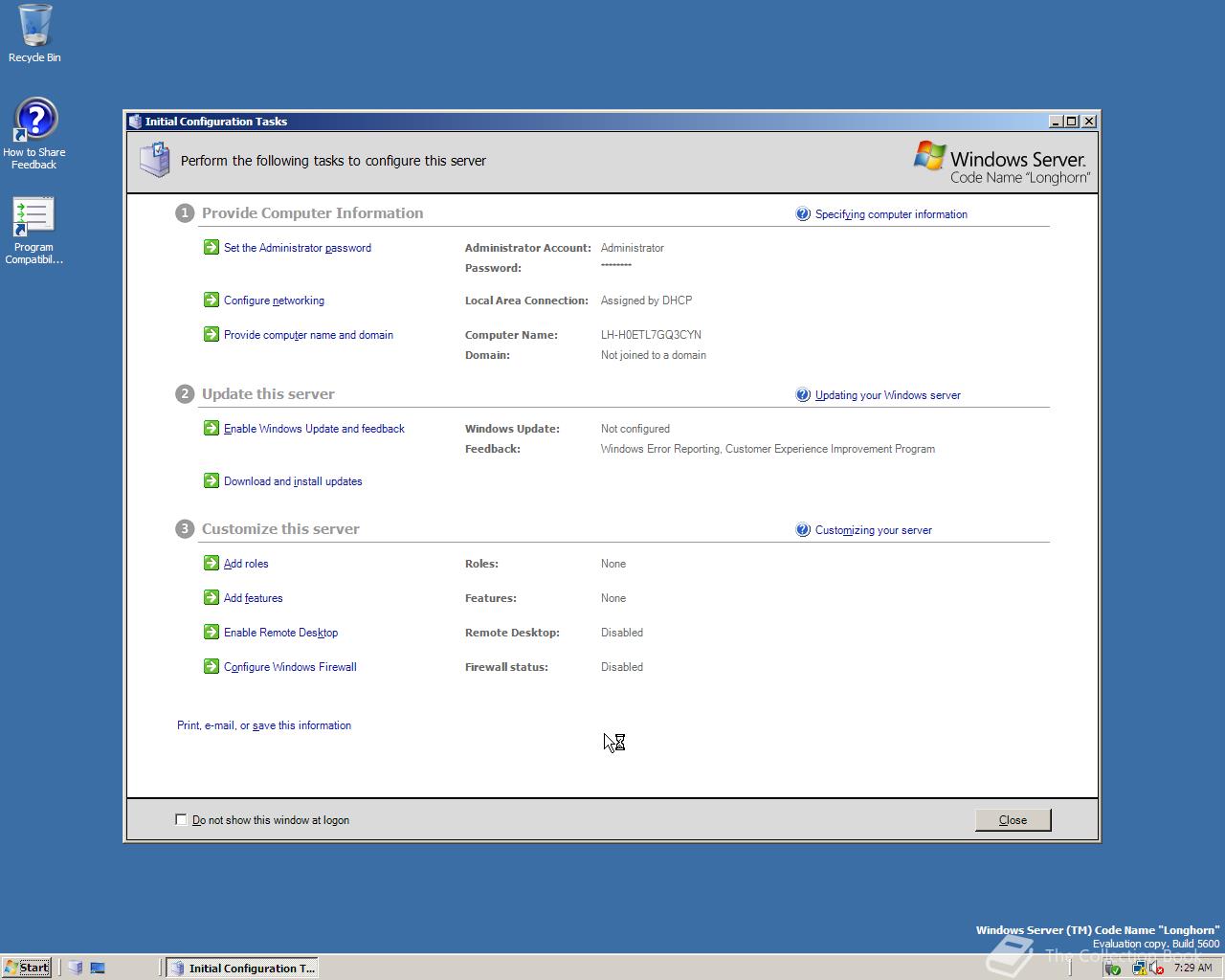Open 'Enable Windows Update and feedback'
The image size is (1225, 980).
(x=314, y=429)
